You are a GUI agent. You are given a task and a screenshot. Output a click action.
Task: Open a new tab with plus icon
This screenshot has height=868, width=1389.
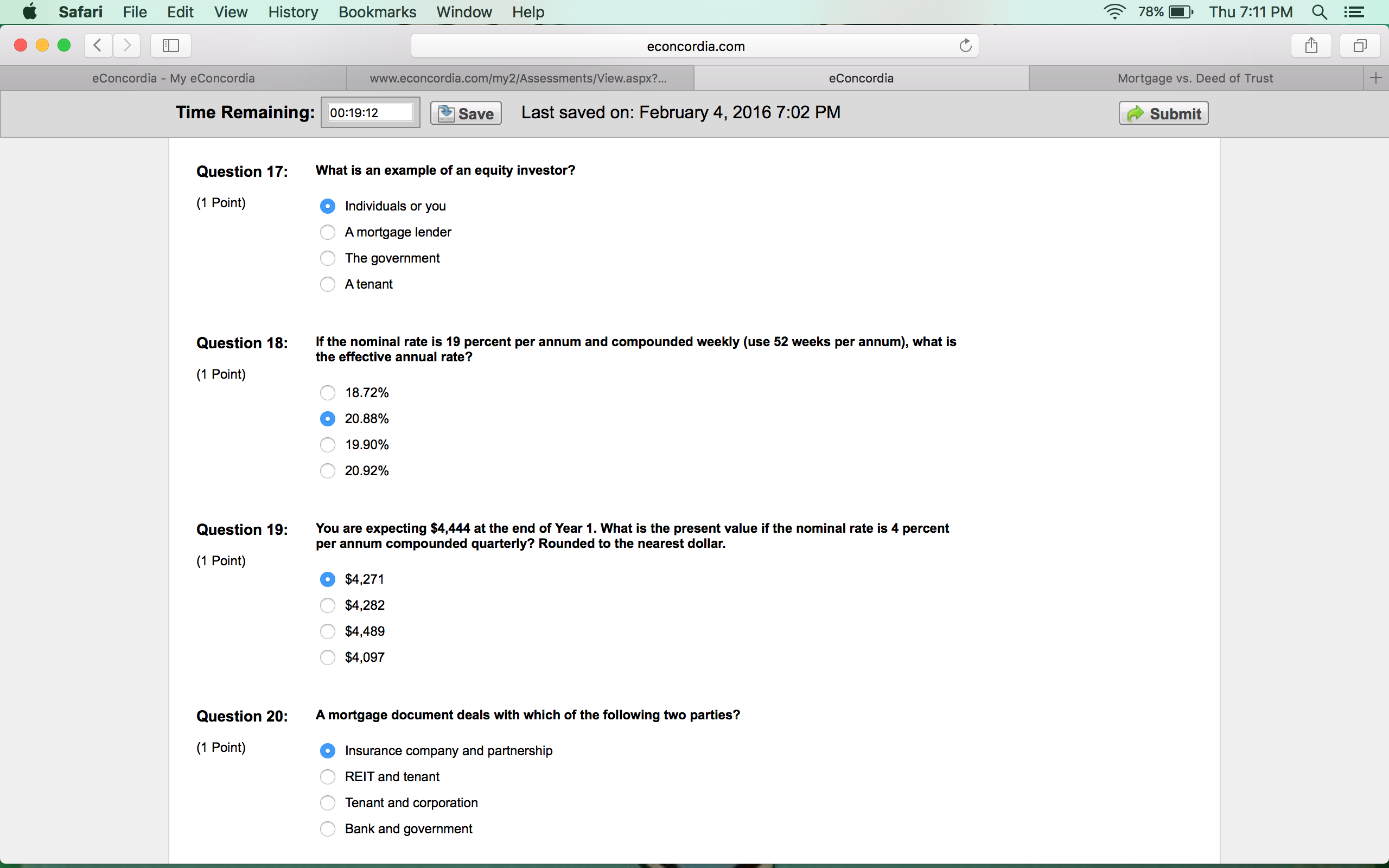coord(1376,78)
